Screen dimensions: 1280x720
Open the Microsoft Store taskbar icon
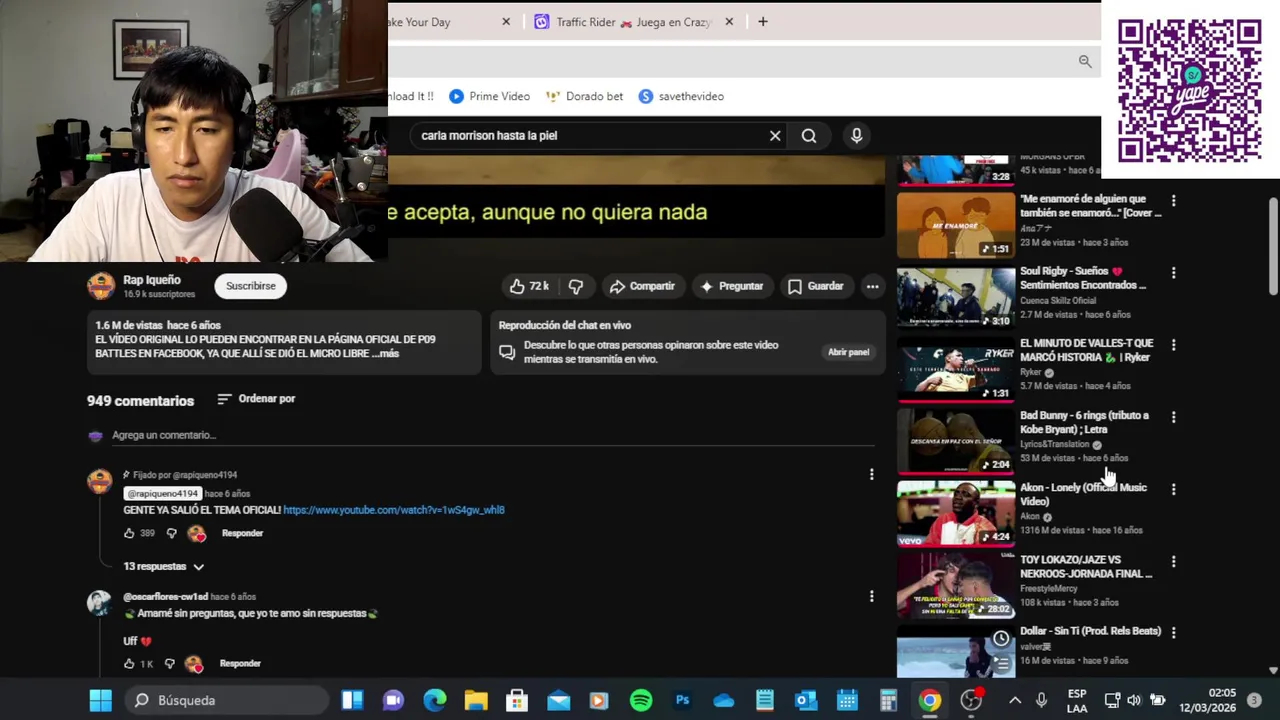tap(517, 701)
